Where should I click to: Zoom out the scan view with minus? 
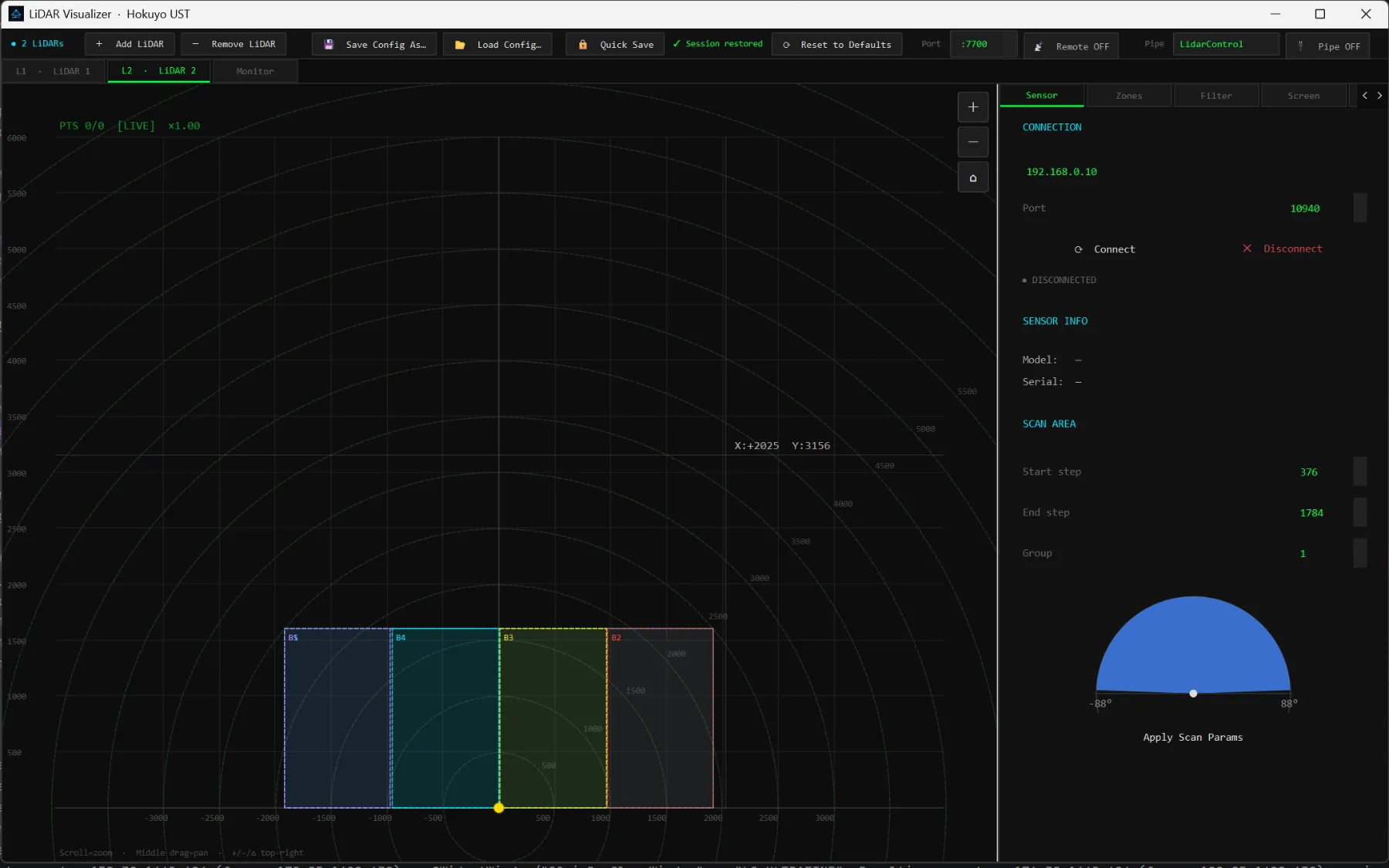click(x=973, y=142)
